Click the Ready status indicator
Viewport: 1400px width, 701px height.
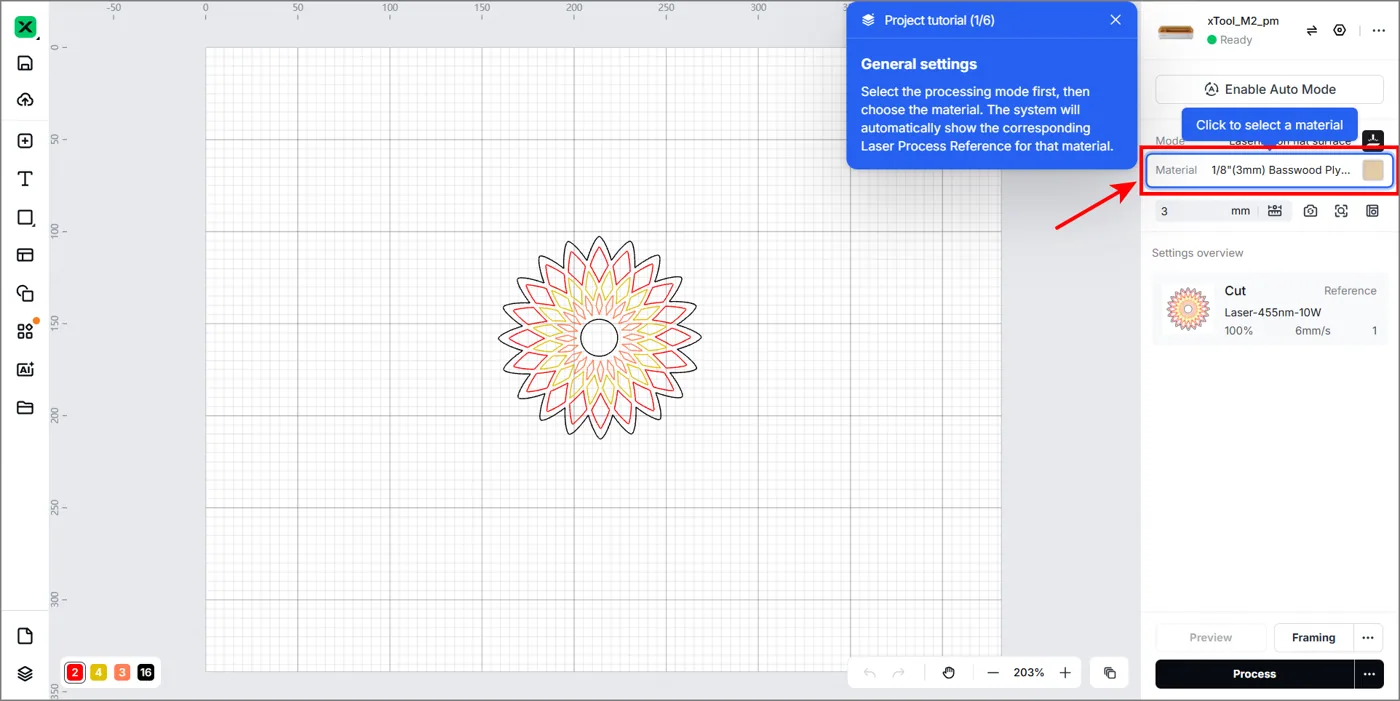pyautogui.click(x=1229, y=40)
